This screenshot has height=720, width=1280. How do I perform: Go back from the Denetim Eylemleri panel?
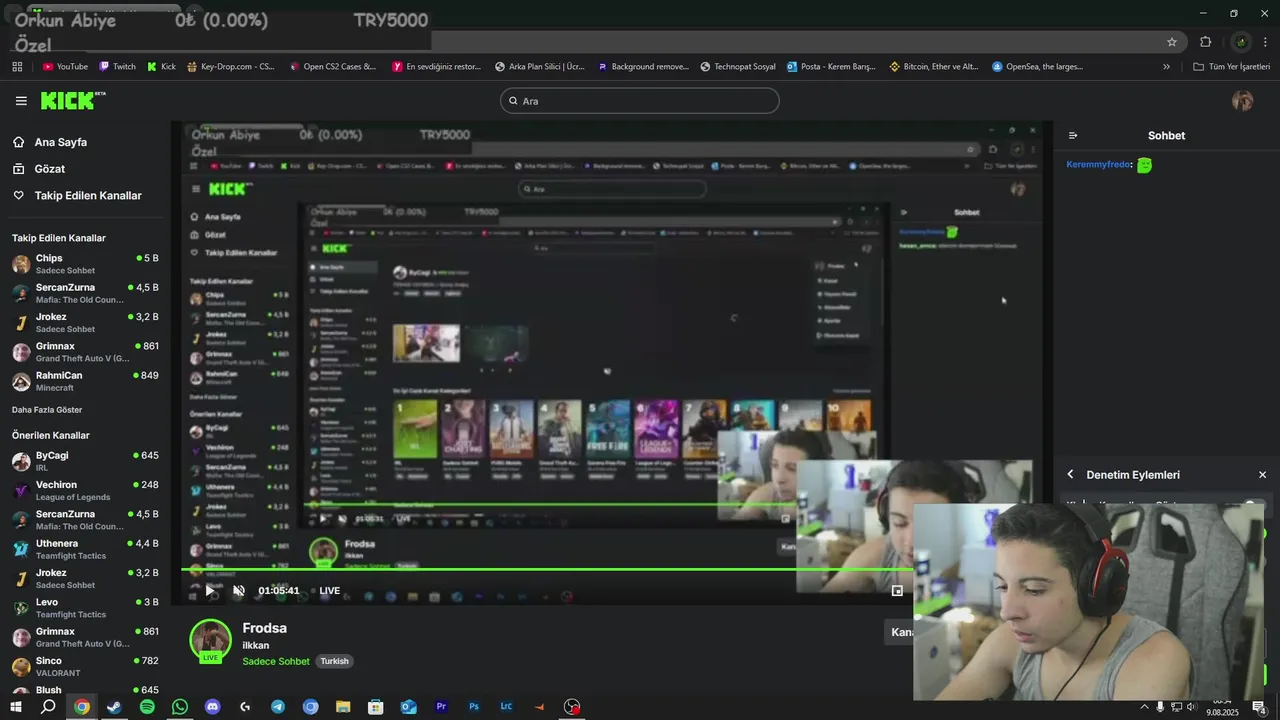click(1070, 475)
